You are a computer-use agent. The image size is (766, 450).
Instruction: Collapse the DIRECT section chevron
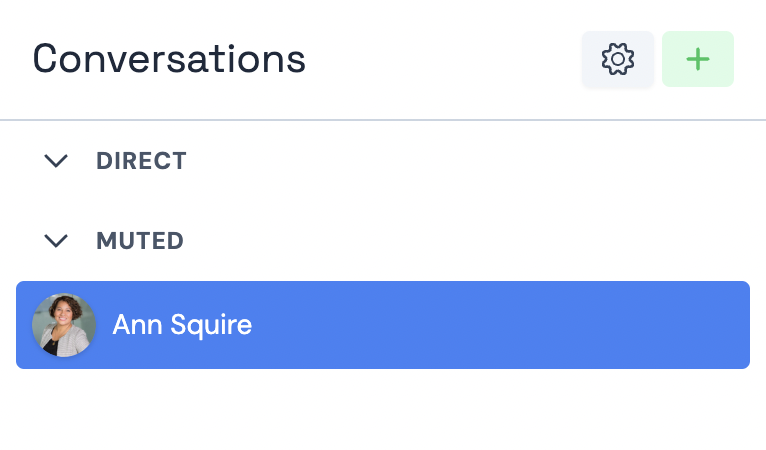[57, 160]
